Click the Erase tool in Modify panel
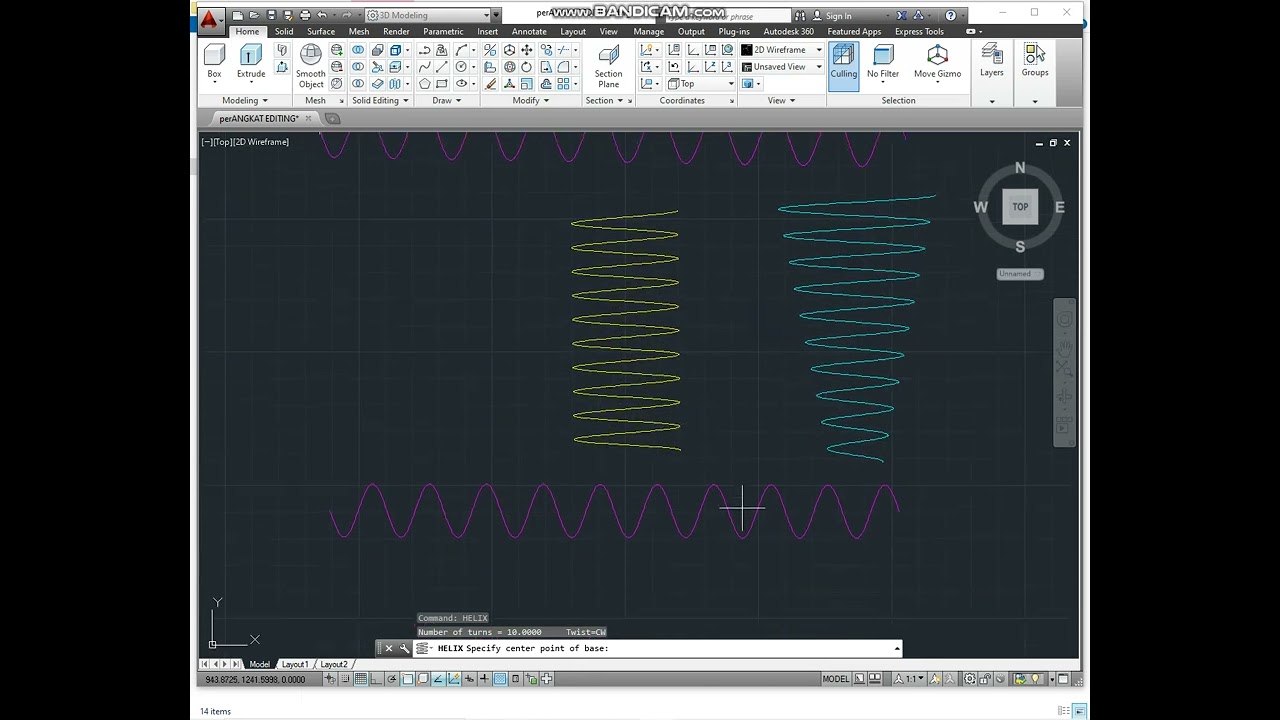This screenshot has height=720, width=1280. [x=491, y=84]
